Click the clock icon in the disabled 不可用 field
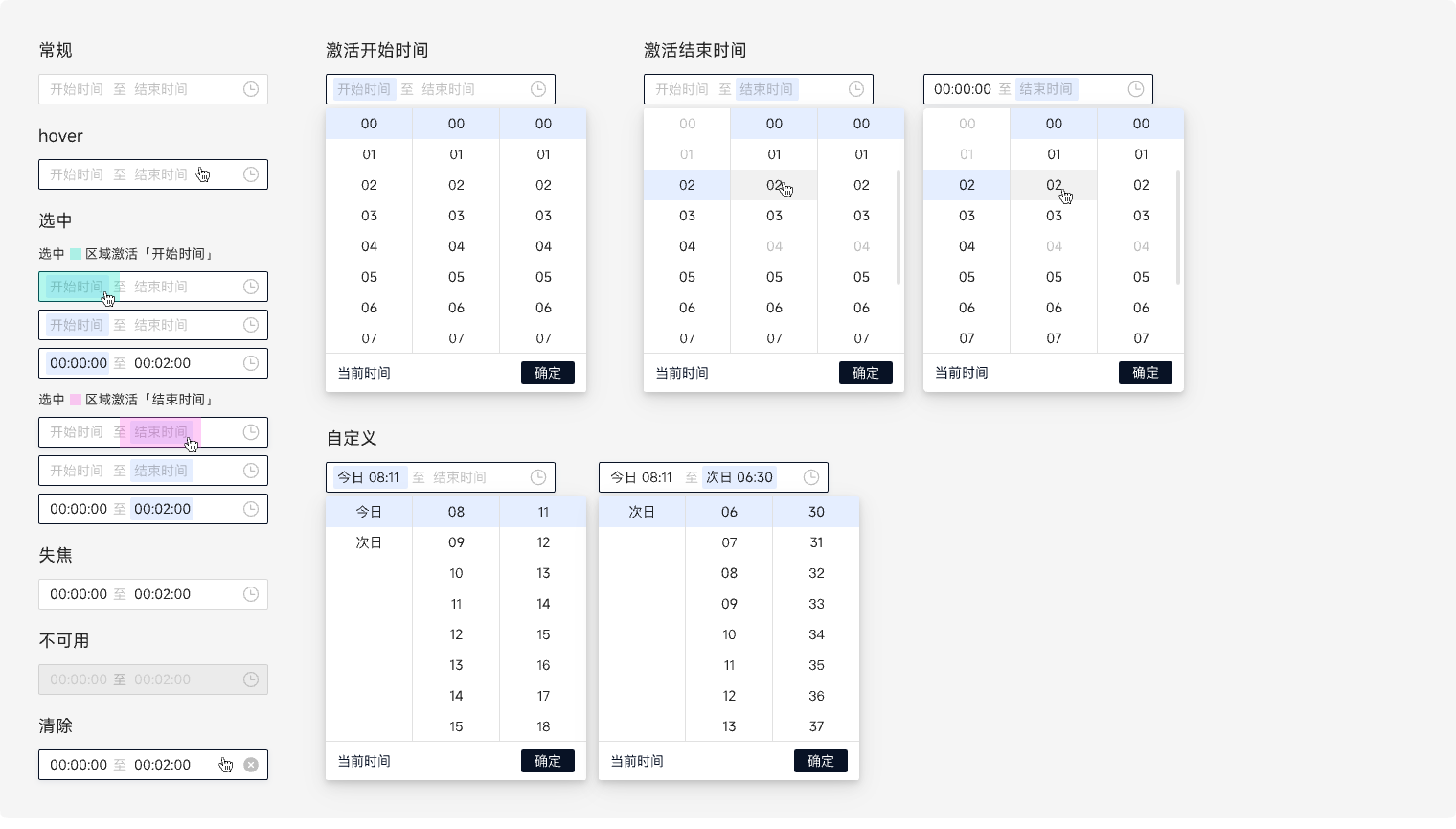 [251, 679]
